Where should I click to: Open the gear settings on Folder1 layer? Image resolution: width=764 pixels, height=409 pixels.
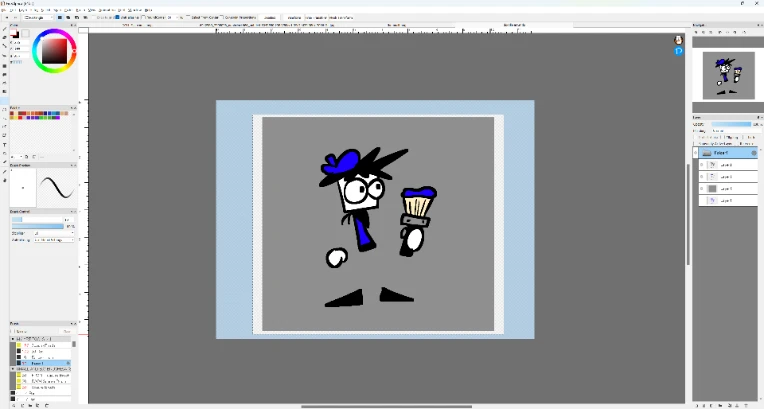[754, 153]
